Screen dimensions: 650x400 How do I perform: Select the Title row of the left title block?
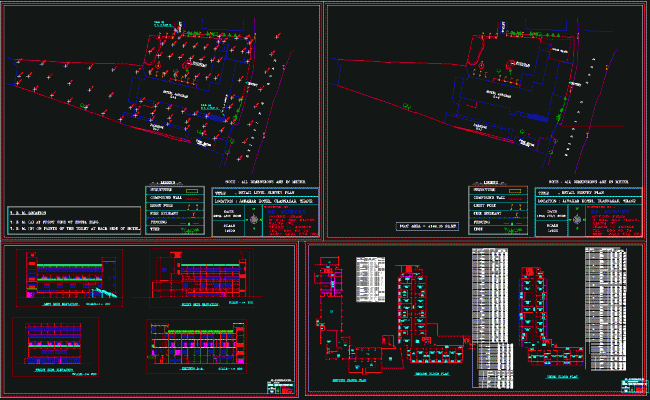click(265, 193)
